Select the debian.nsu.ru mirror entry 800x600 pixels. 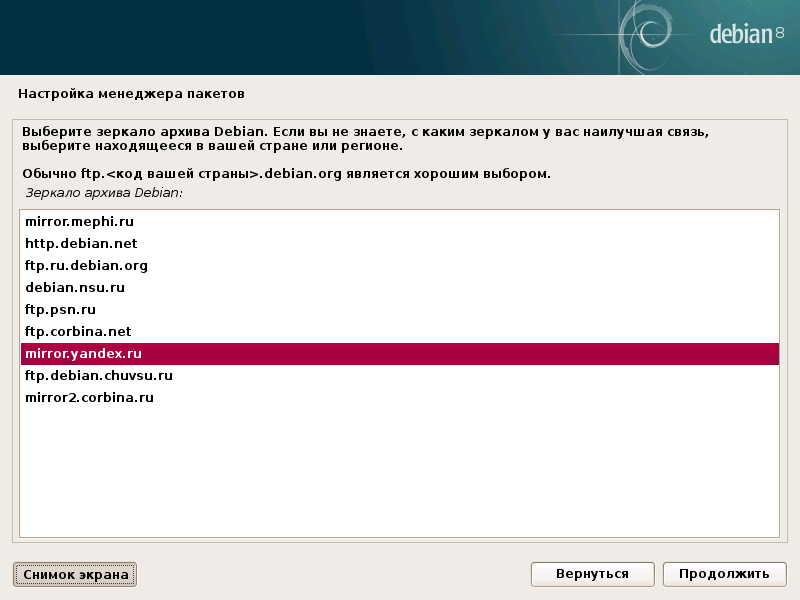click(x=399, y=287)
